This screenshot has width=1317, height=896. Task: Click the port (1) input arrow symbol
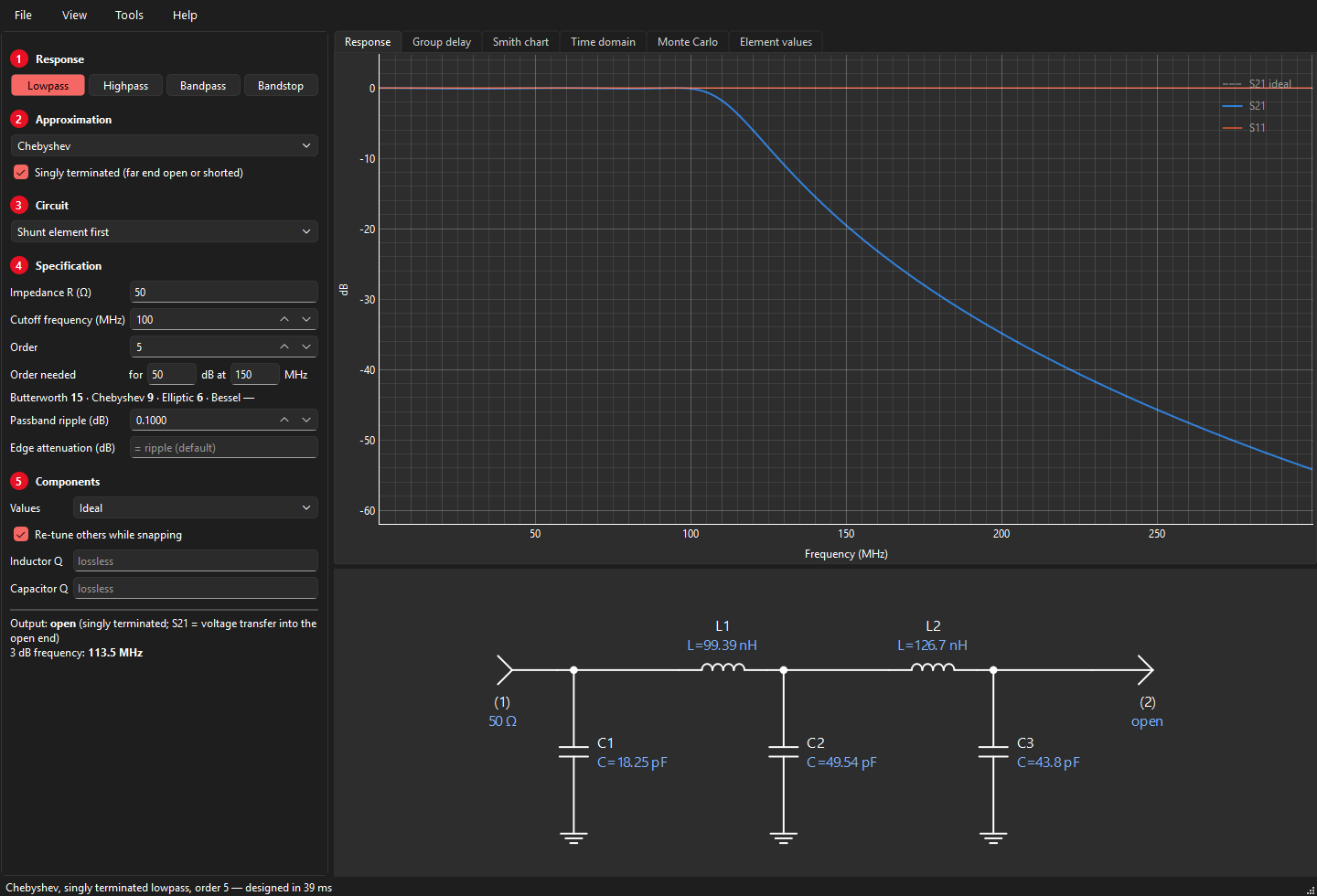point(504,670)
